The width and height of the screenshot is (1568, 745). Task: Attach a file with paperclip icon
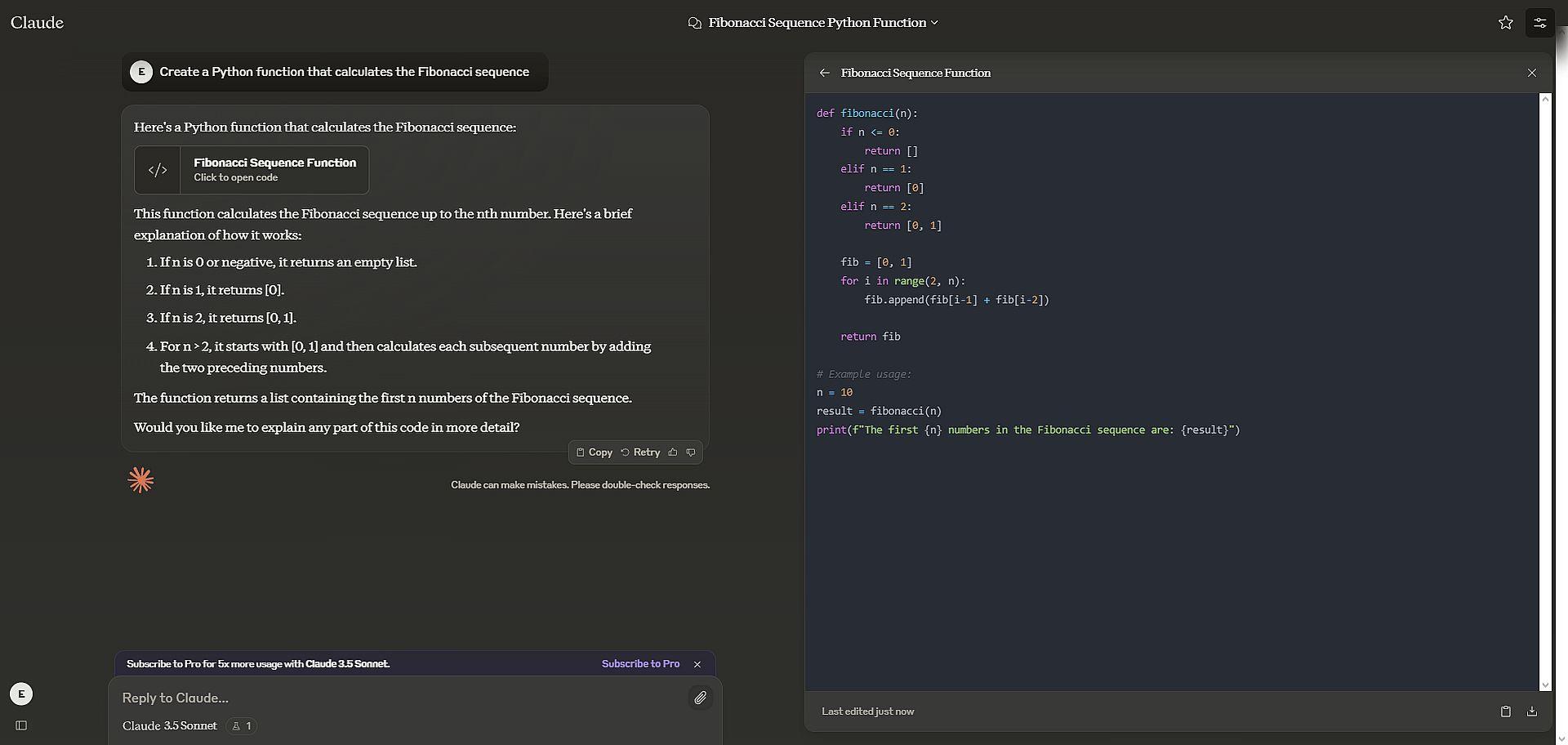(x=700, y=698)
